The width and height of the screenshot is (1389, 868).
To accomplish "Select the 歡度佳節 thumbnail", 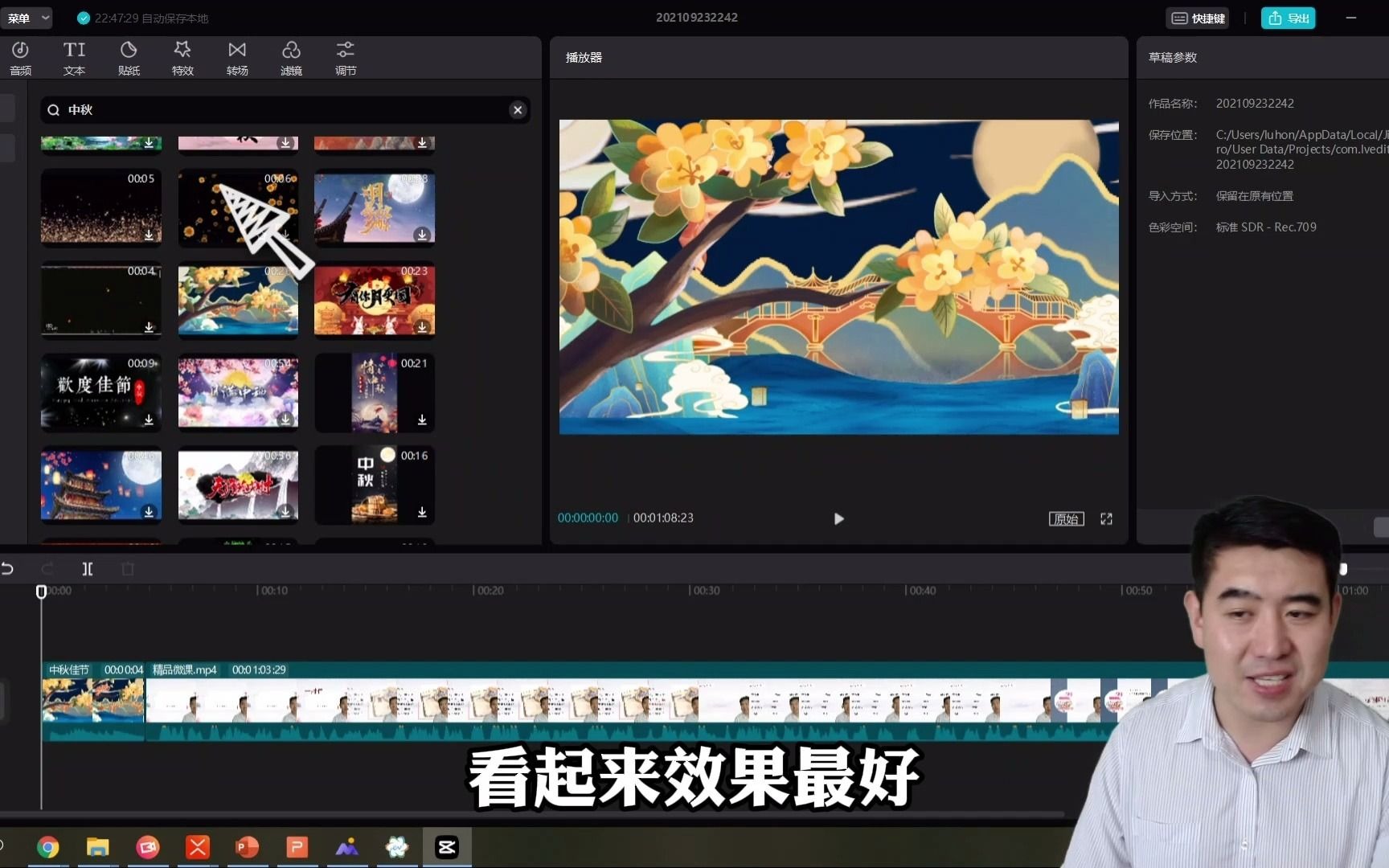I will point(101,391).
